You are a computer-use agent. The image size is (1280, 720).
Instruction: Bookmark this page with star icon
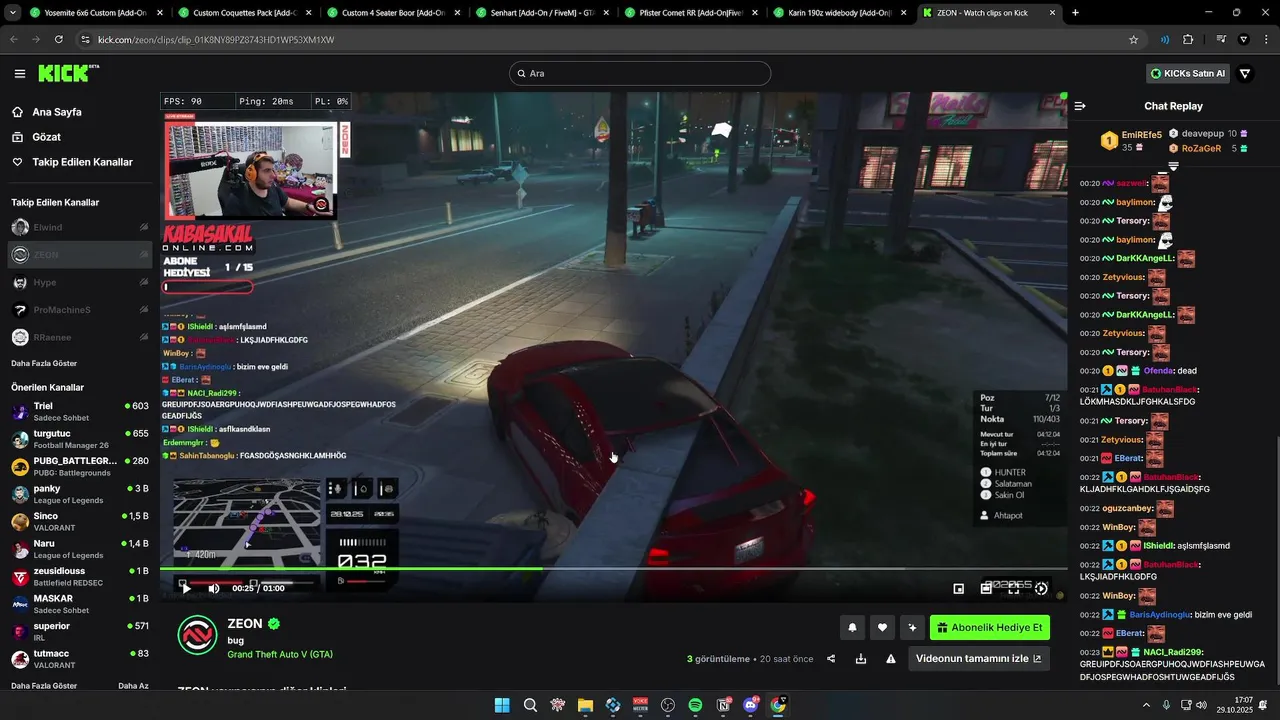click(1133, 39)
